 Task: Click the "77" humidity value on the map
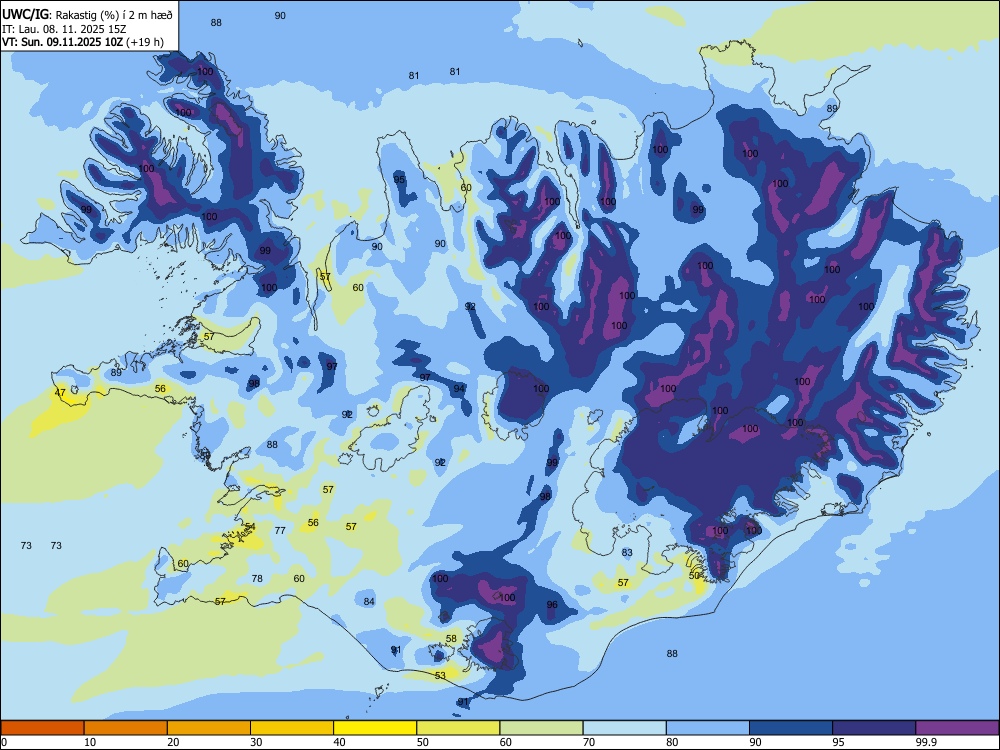coord(280,530)
